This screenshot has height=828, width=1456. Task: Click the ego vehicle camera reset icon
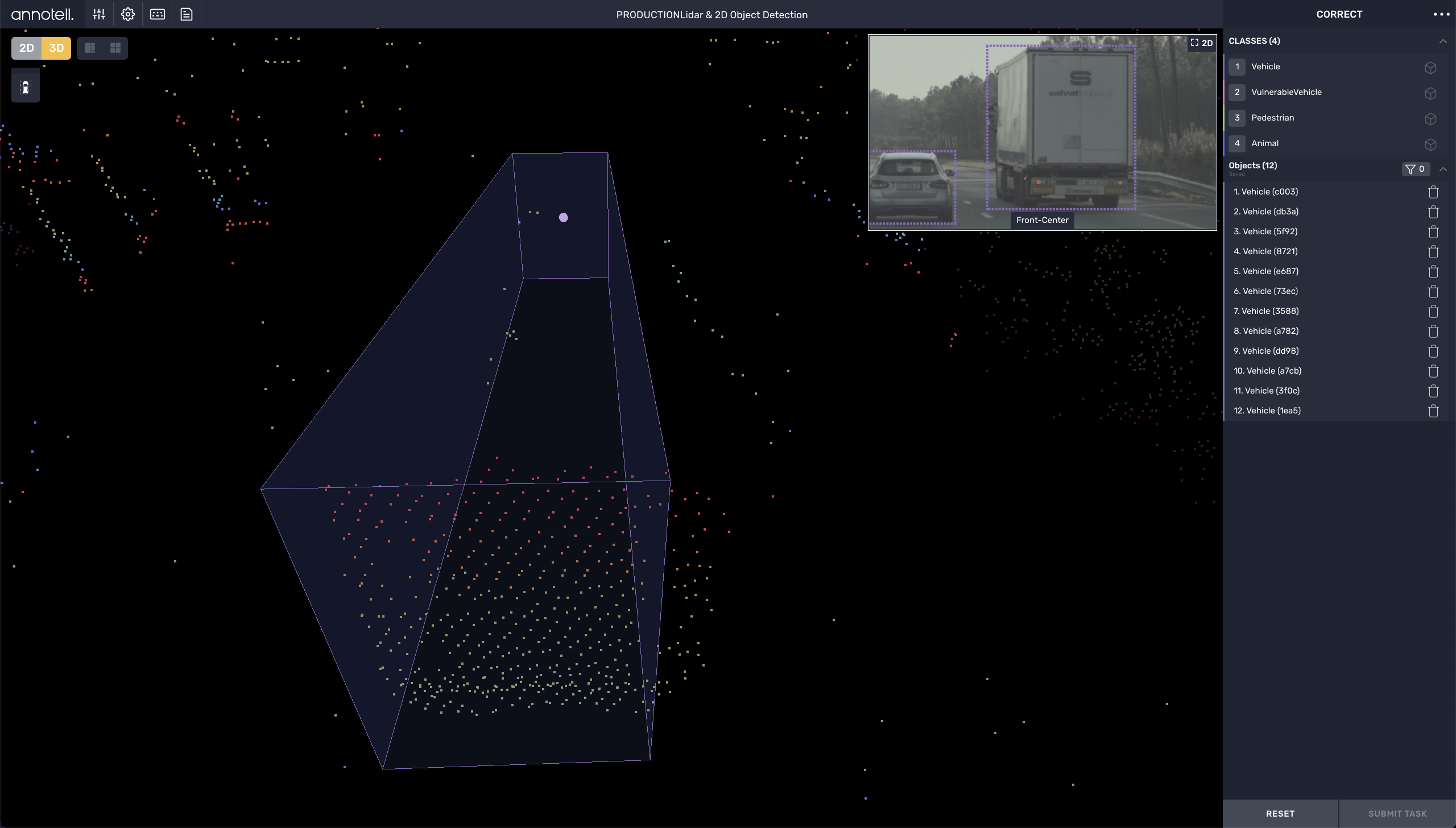click(x=26, y=88)
